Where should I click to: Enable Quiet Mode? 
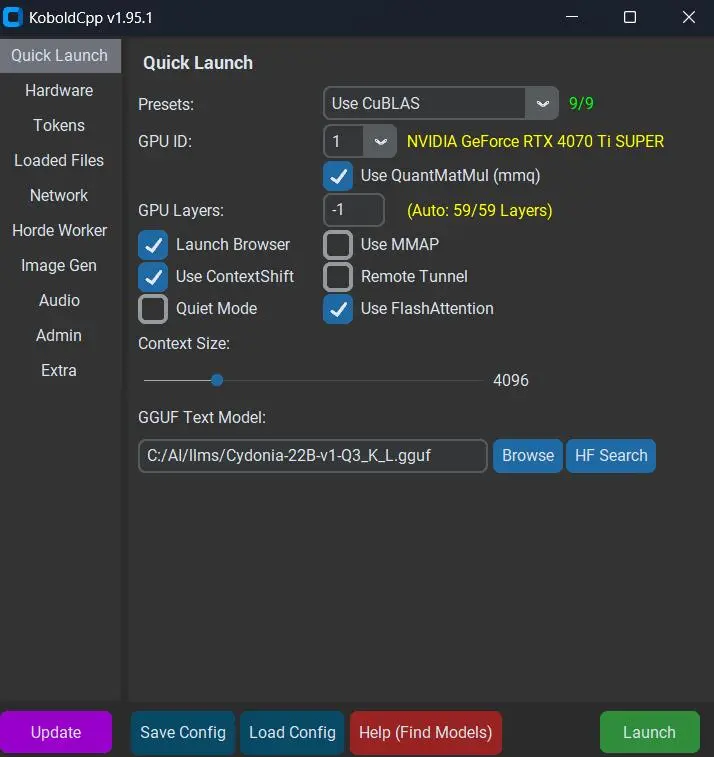pos(153,308)
